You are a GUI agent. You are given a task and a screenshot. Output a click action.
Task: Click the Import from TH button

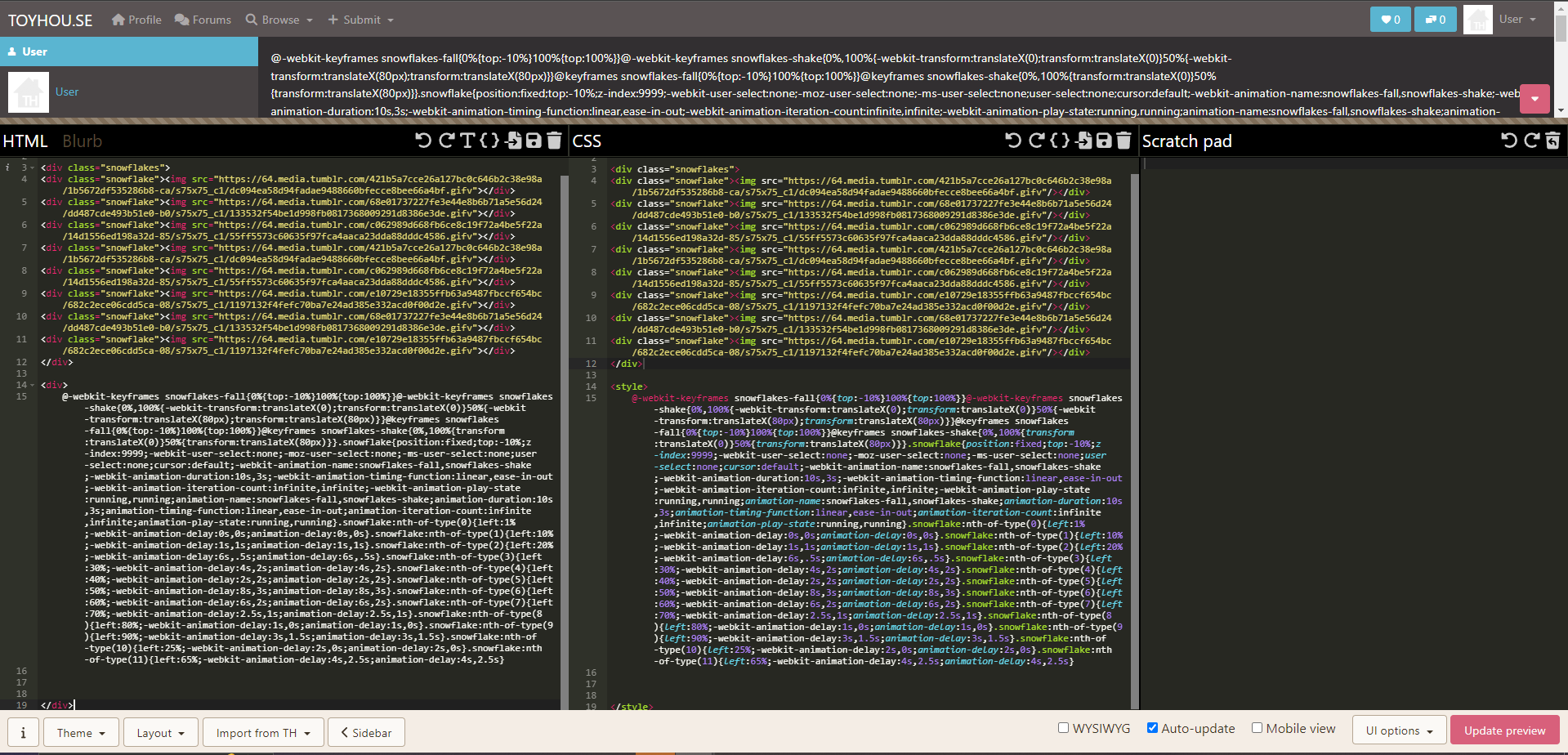point(263,732)
